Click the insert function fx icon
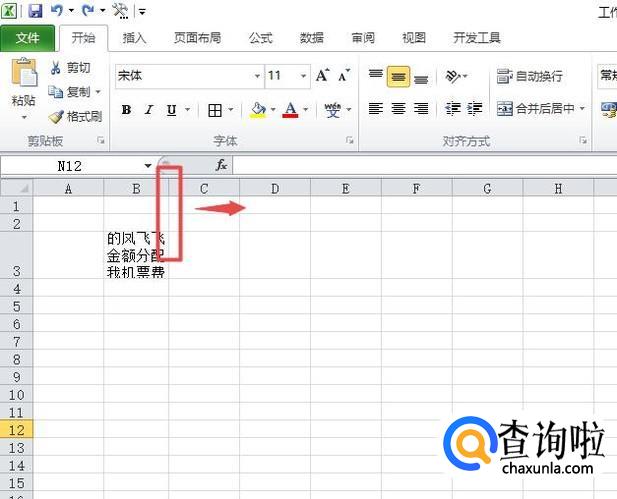The image size is (617, 499). [x=221, y=165]
